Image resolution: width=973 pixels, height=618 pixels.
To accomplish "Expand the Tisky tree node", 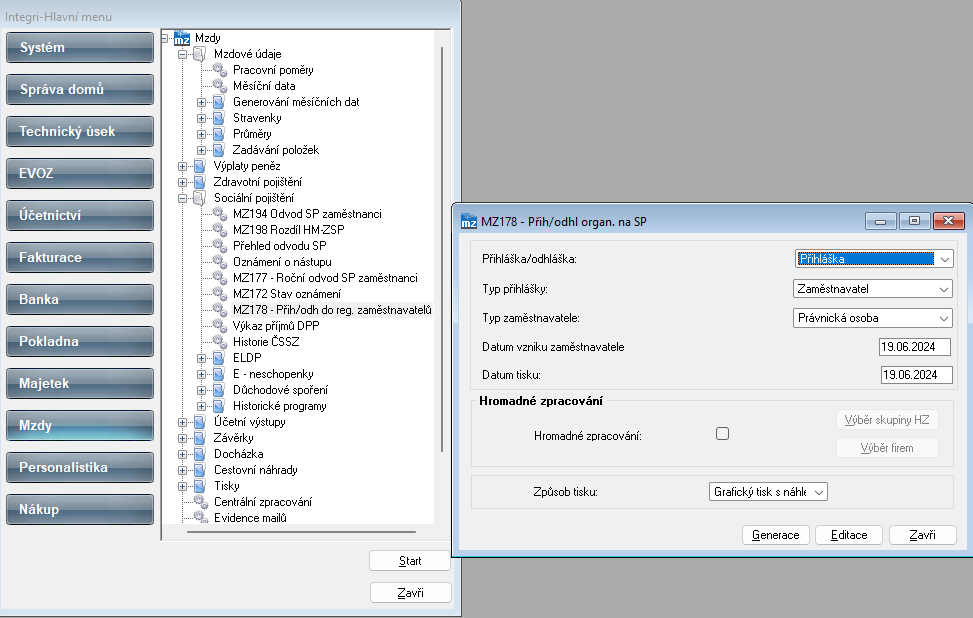I will (x=182, y=486).
